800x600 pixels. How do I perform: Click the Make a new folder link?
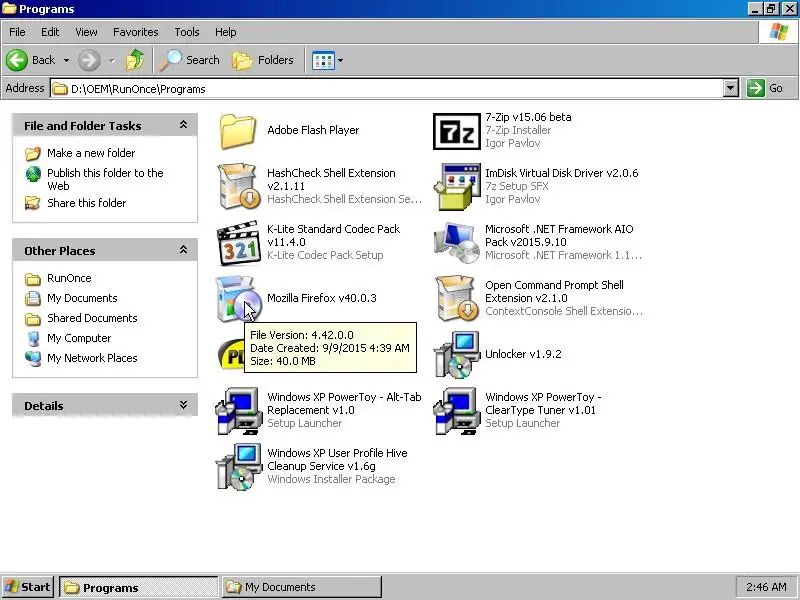tap(91, 153)
